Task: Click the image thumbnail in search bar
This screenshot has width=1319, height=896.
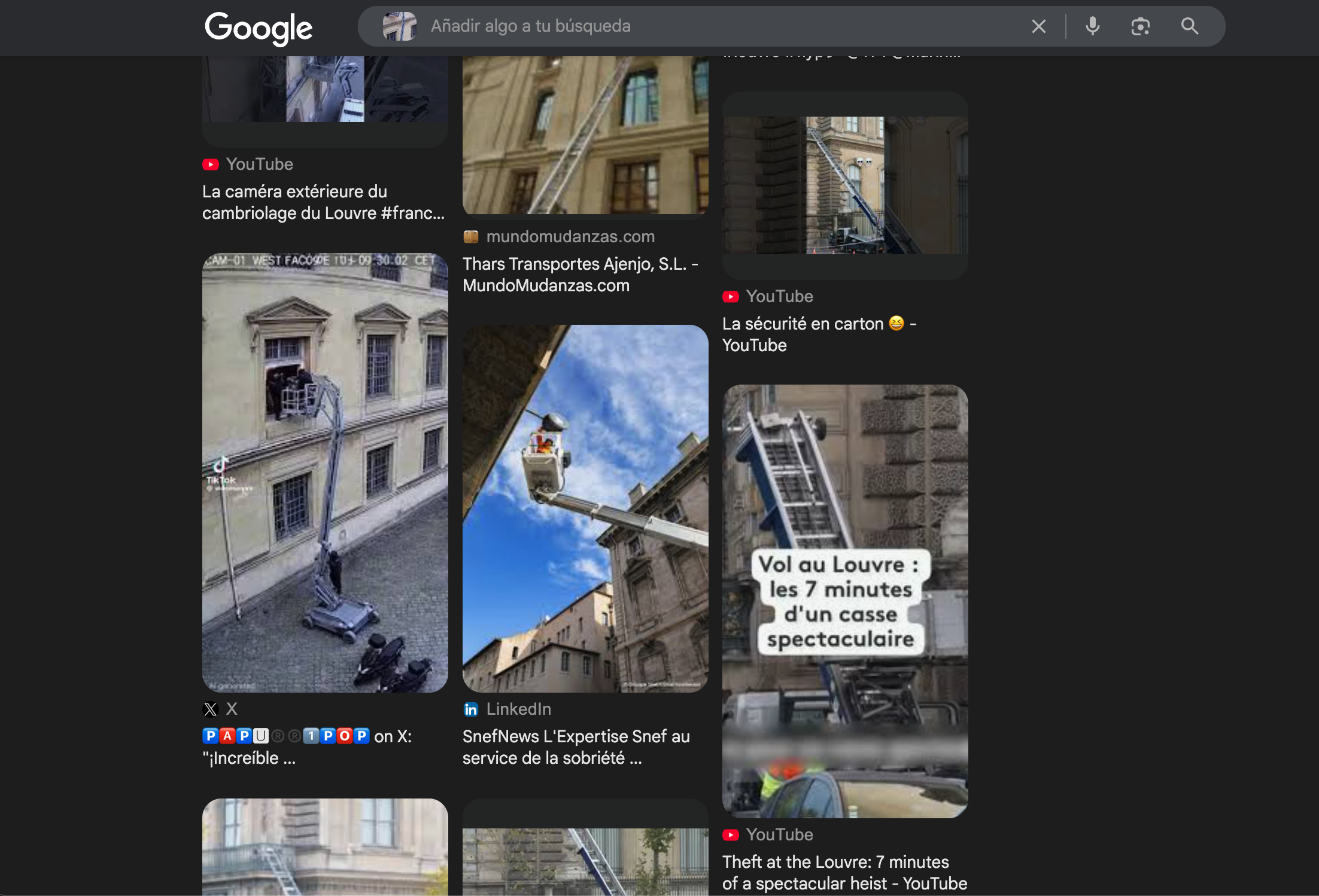Action: tap(399, 26)
